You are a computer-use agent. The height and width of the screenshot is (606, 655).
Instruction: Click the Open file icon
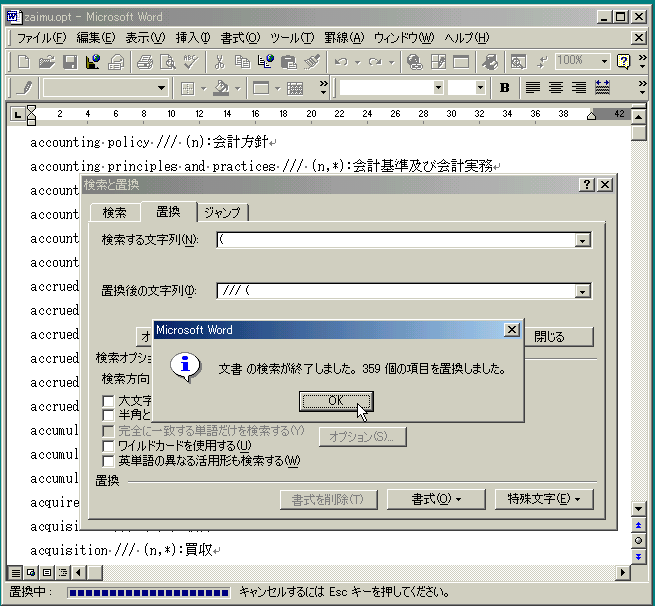[x=47, y=62]
